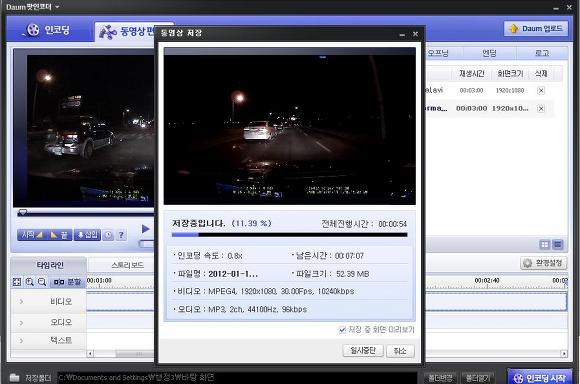Screen dimensions: 580x384
Task: Click the 00:02:40 mark on the timeline ruler
Action: [487, 280]
